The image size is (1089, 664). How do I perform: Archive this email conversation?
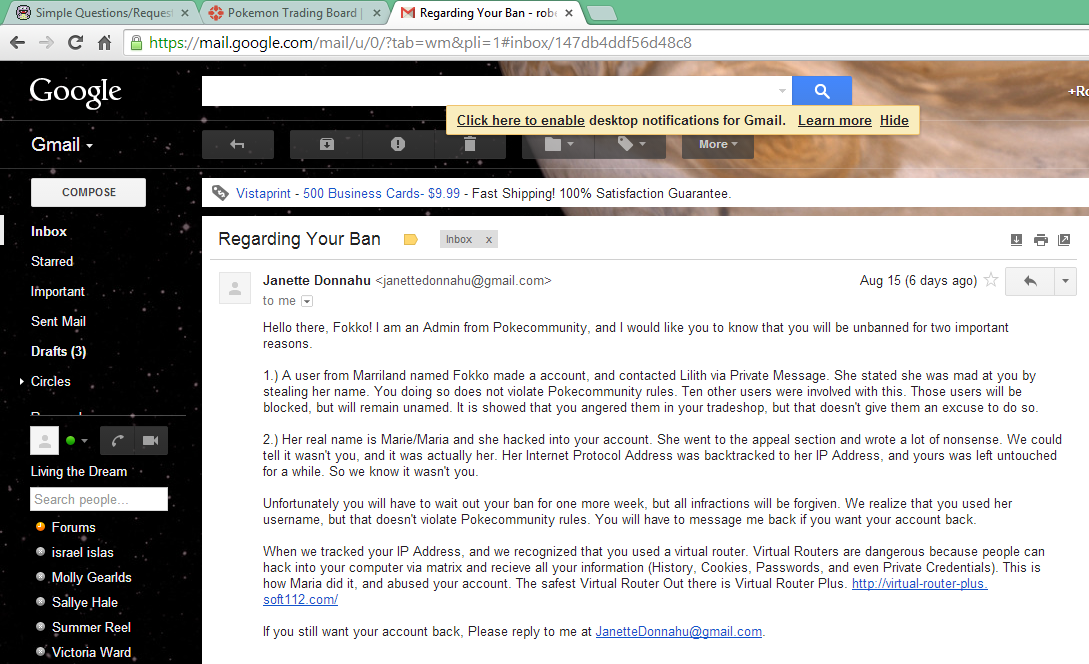point(326,144)
